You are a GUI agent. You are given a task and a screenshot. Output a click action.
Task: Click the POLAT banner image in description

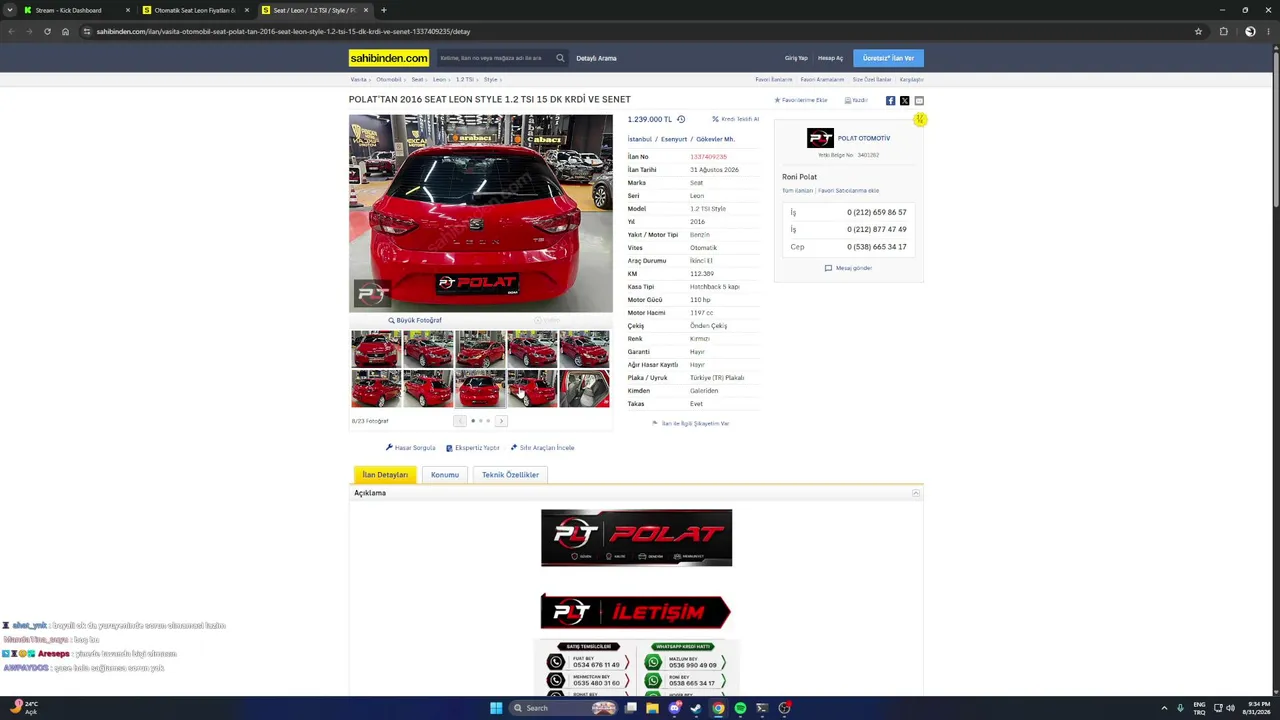coord(636,538)
